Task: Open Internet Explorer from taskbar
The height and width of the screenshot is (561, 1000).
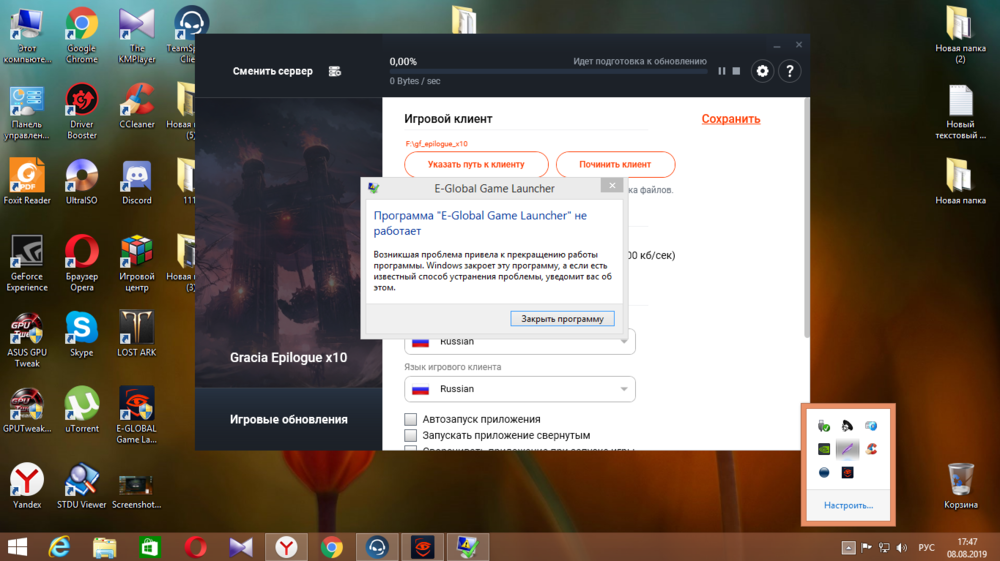Action: coord(59,547)
